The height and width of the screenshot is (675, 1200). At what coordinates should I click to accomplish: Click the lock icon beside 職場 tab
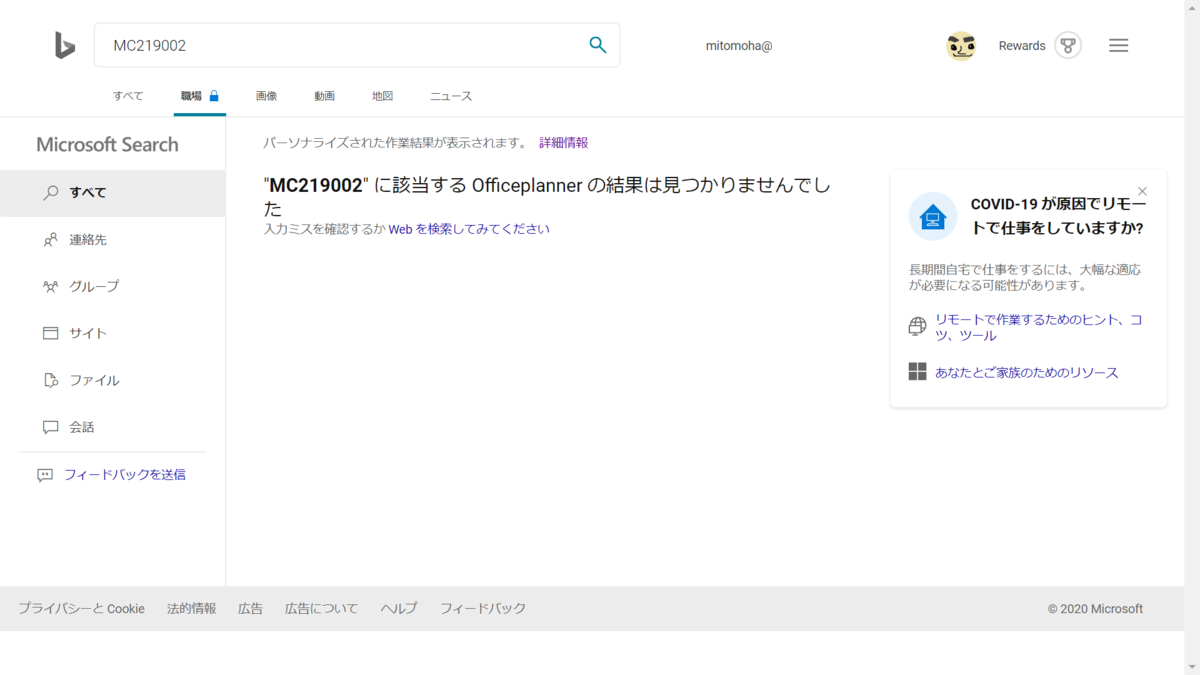214,96
